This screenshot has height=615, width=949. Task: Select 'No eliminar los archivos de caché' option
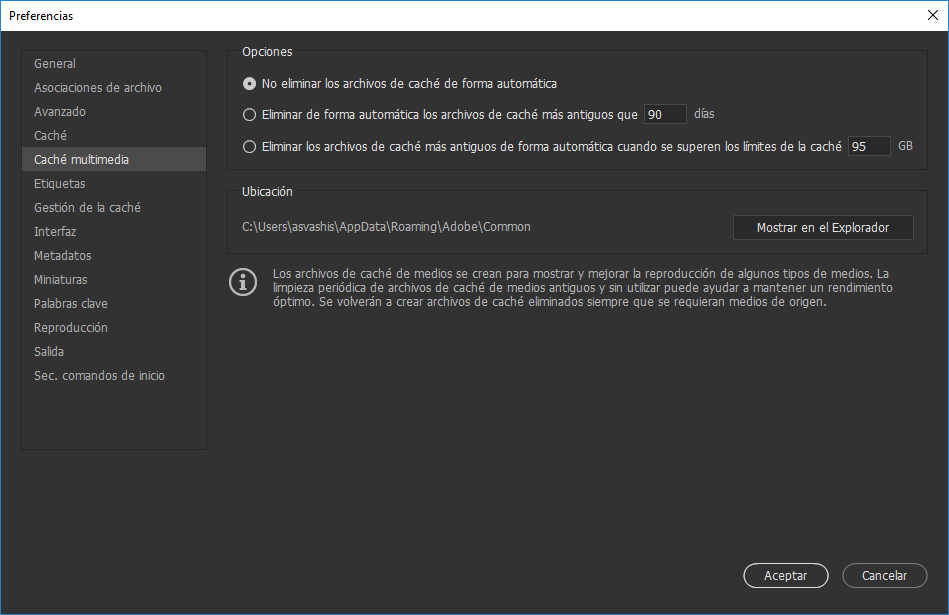pyautogui.click(x=249, y=83)
